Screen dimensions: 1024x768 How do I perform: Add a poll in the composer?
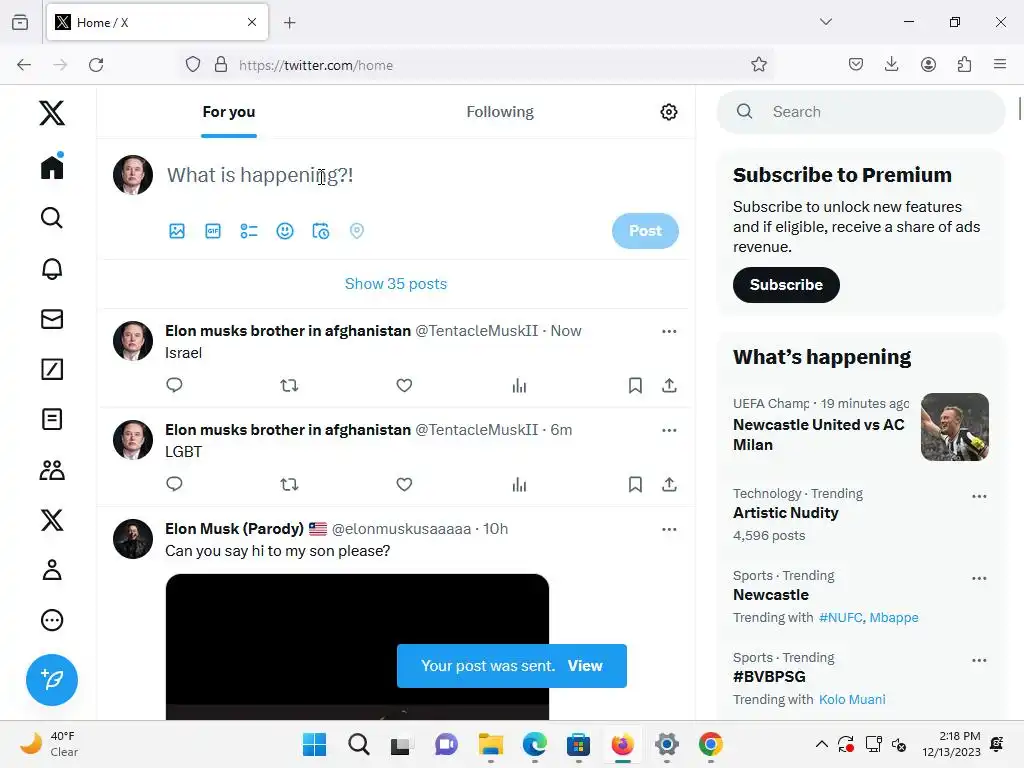pyautogui.click(x=249, y=231)
